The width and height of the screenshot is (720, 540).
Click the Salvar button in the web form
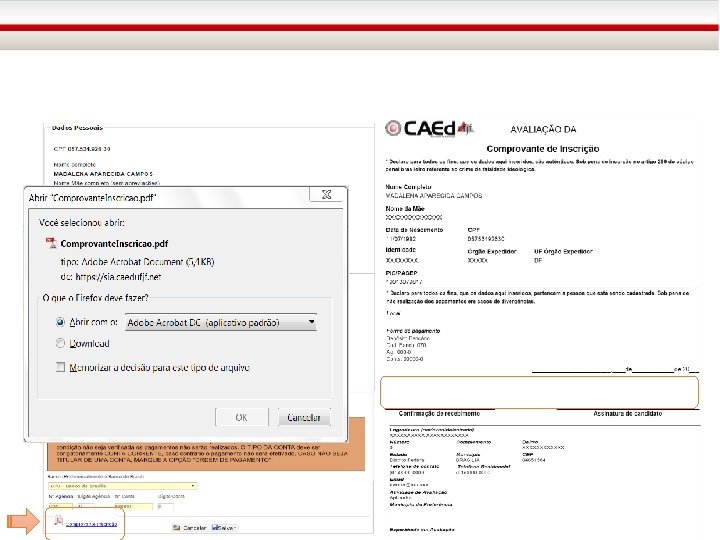coord(225,528)
